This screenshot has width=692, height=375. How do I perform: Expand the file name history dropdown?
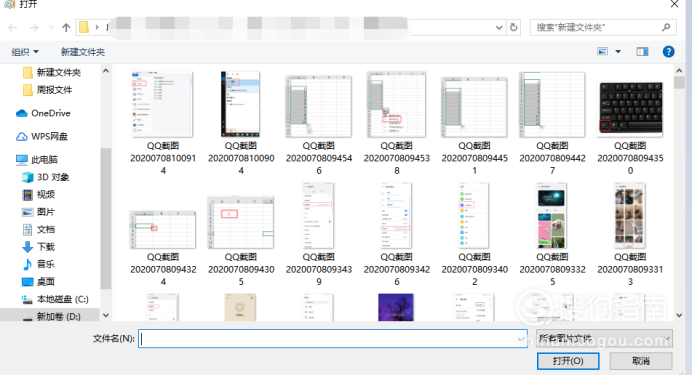pos(521,339)
